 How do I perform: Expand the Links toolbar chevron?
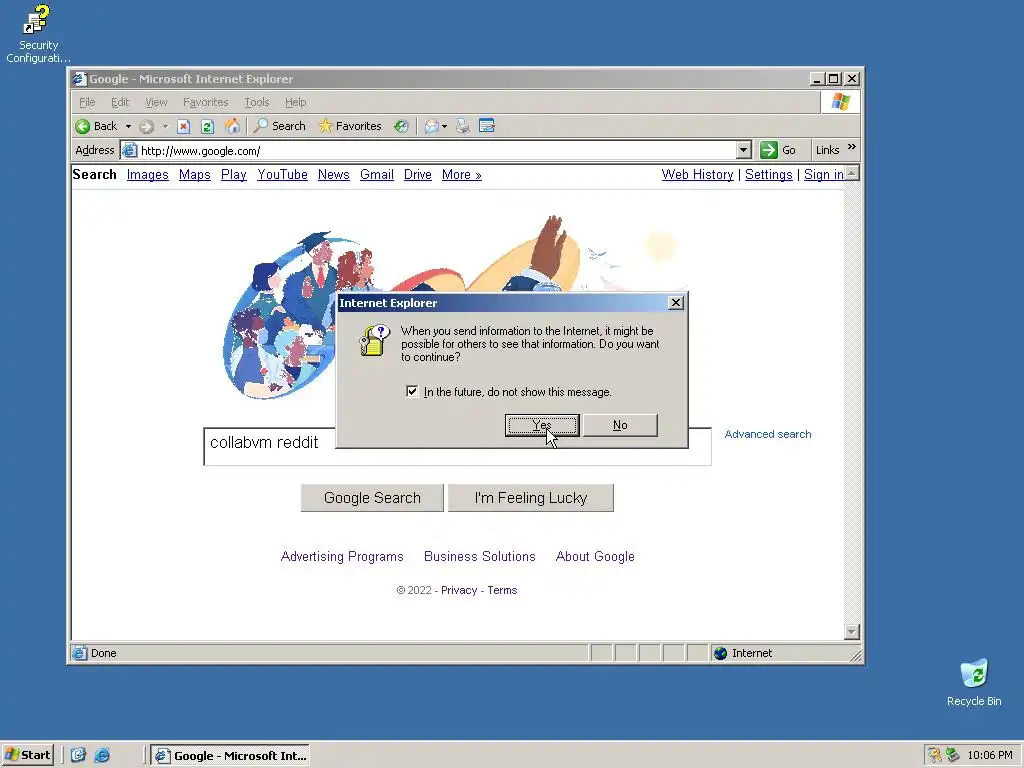click(x=852, y=148)
